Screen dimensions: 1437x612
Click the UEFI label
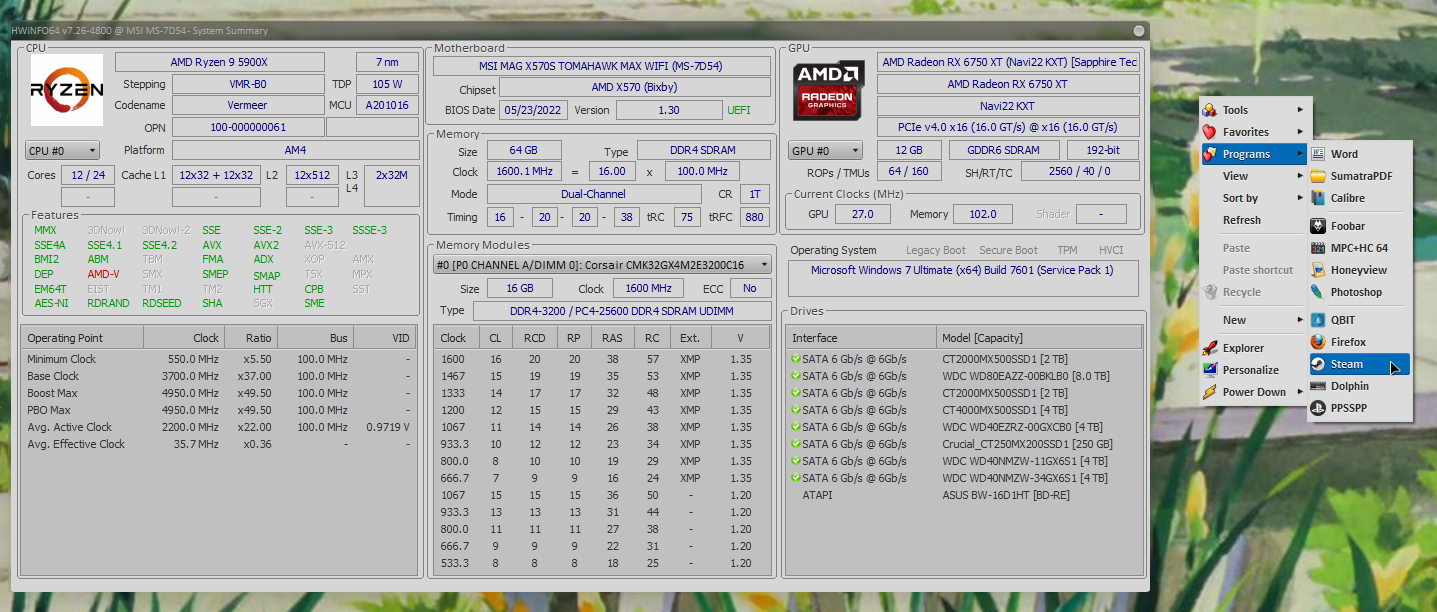738,110
